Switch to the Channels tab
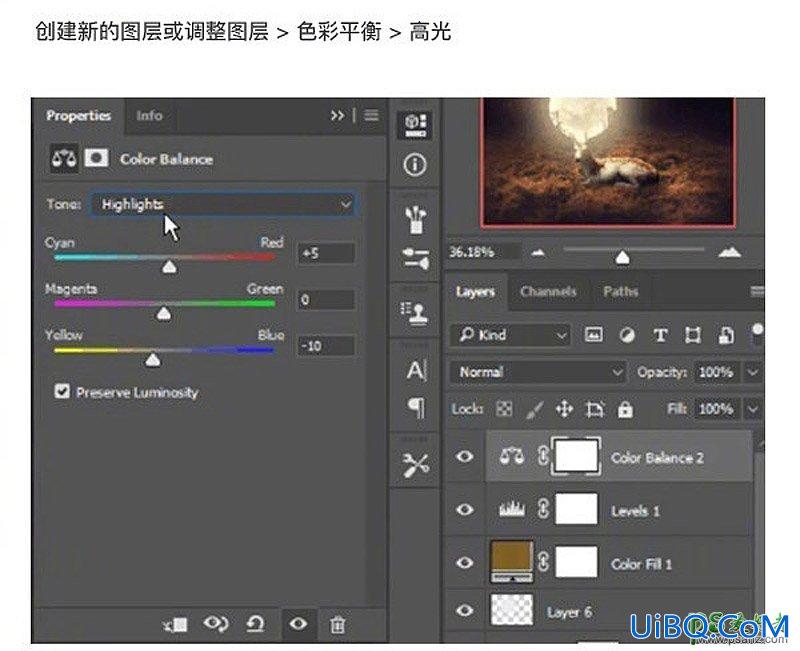800x651 pixels. point(548,291)
